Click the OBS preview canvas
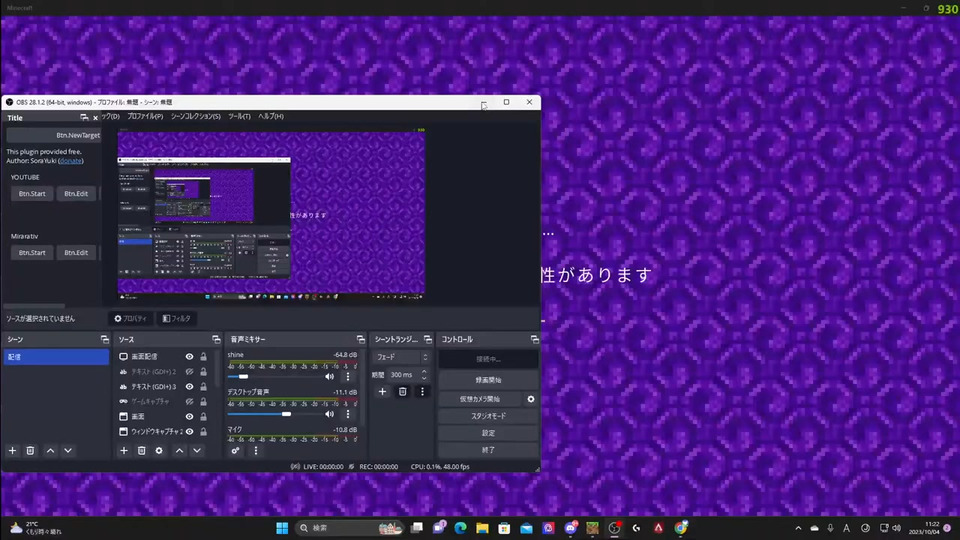960x540 pixels. 271,214
